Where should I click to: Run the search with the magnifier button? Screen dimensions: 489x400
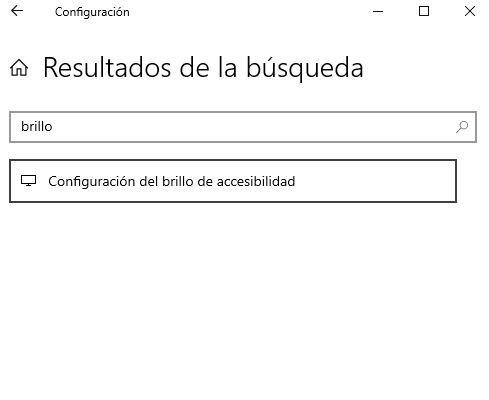462,127
